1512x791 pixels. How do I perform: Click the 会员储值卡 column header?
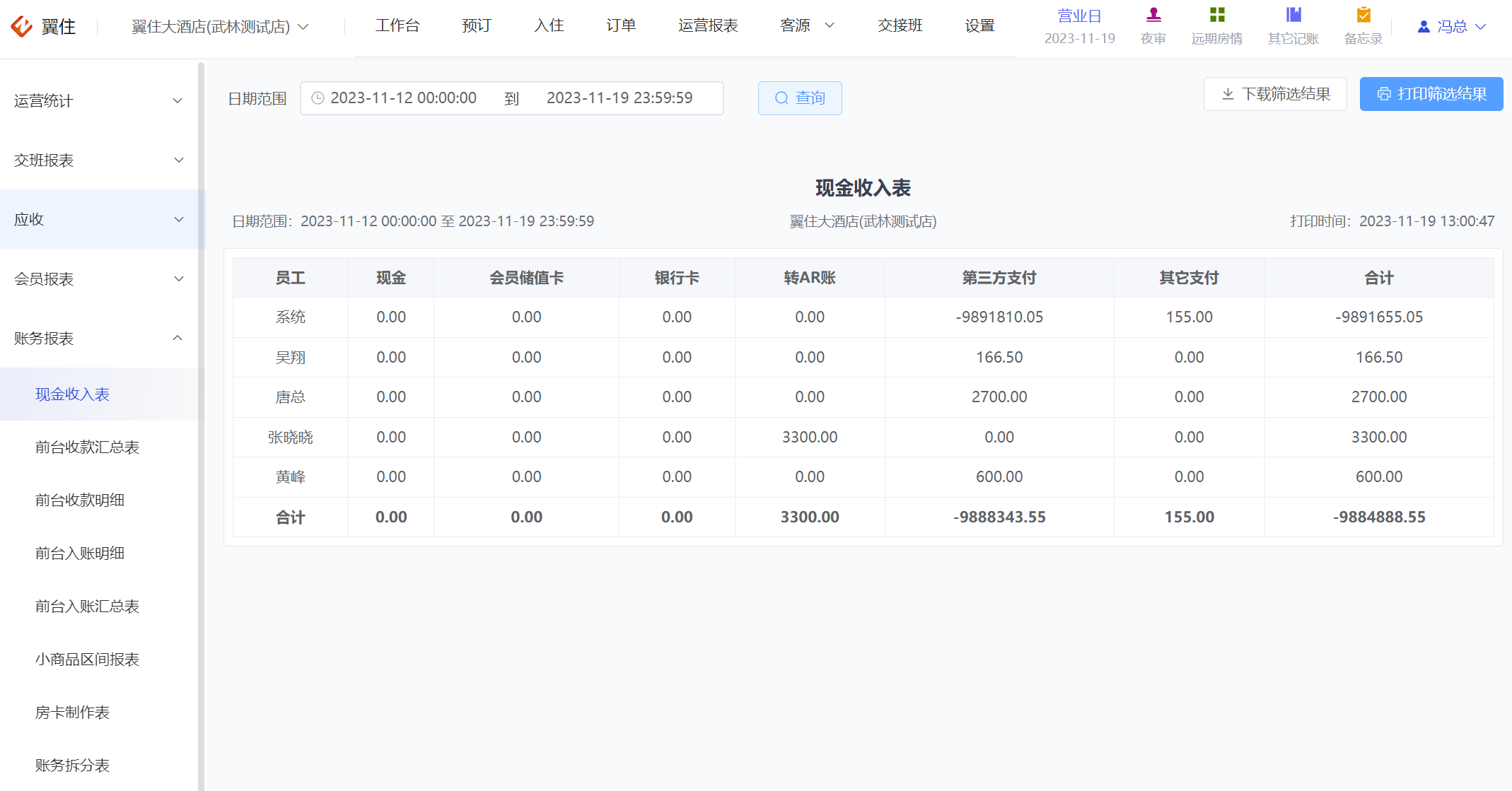[527, 278]
